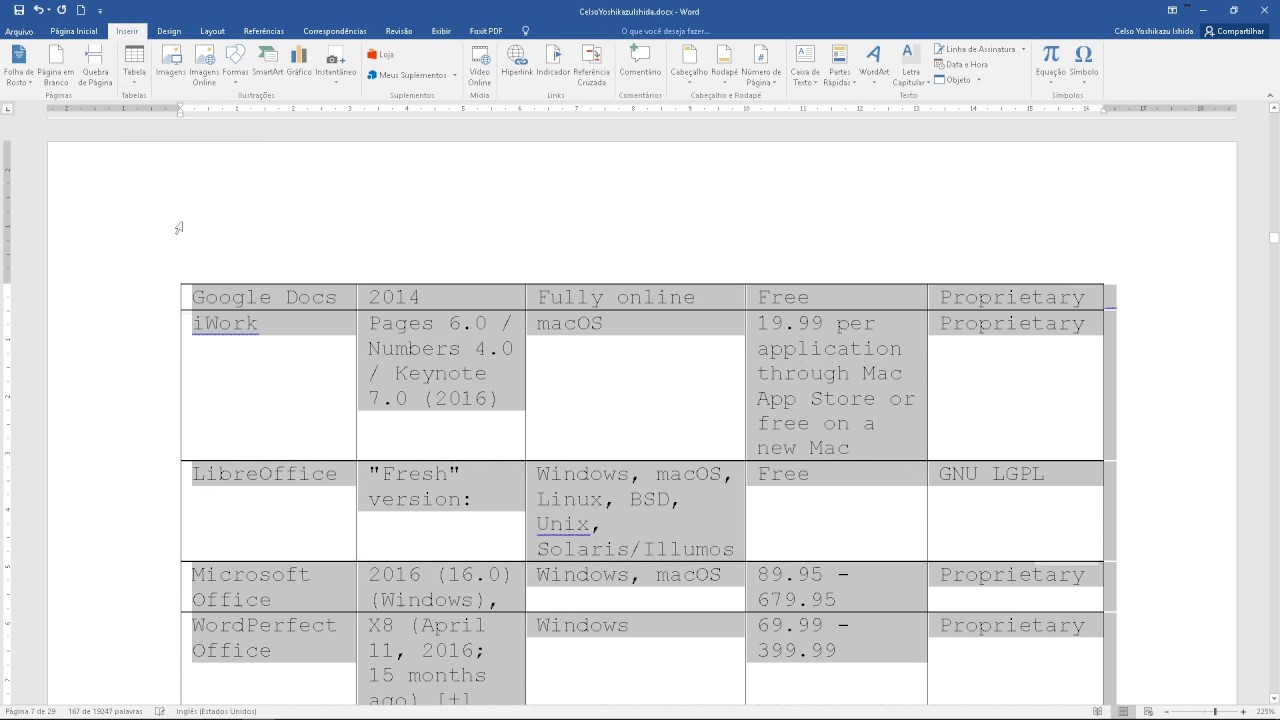
Task: Insert a Gráfico chart
Action: [299, 62]
